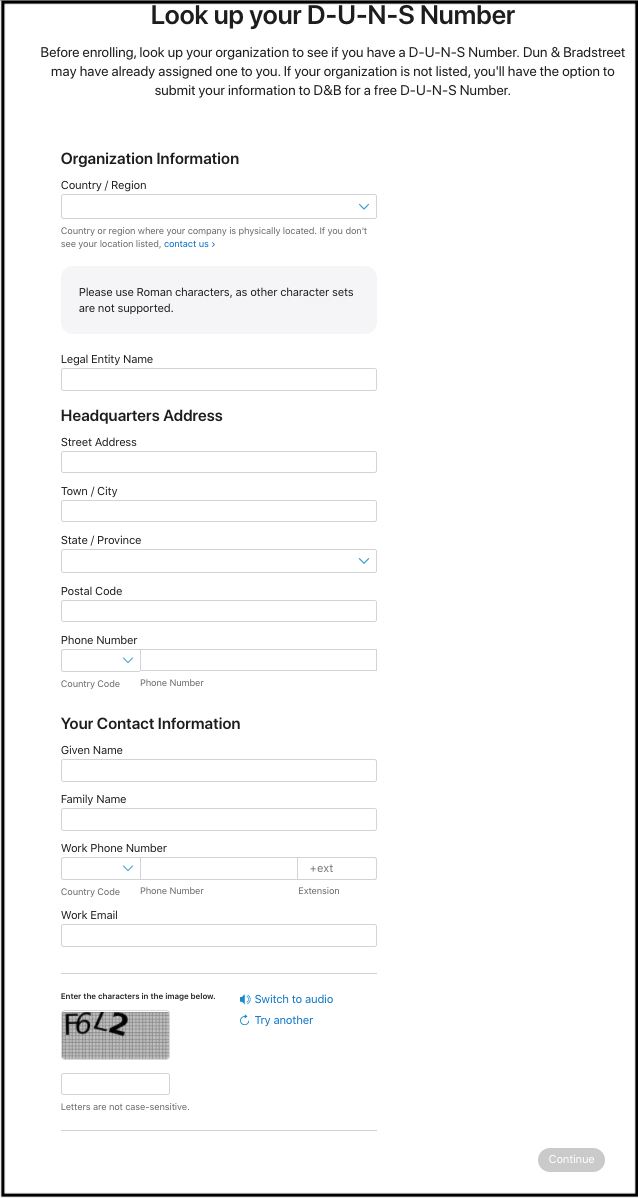638x1198 pixels.
Task: Click the Try another link
Action: 284,1020
